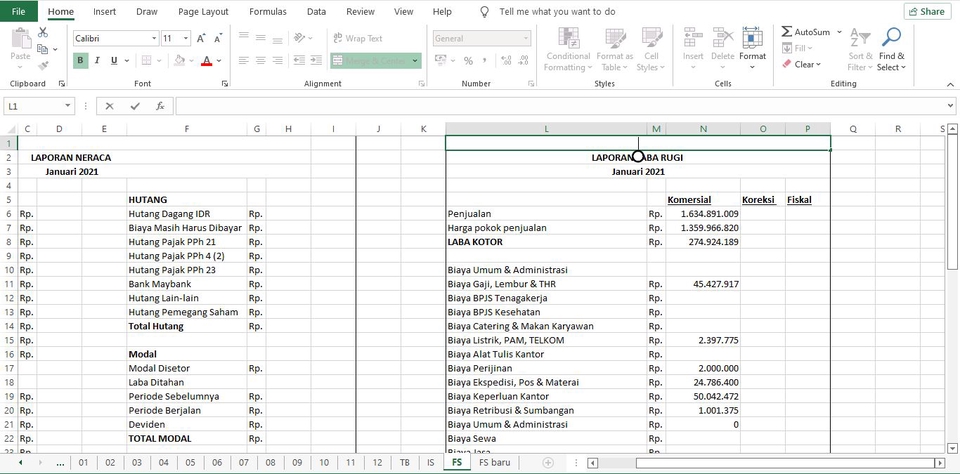The height and width of the screenshot is (474, 960).
Task: Open the TB sheet tab
Action: [405, 462]
